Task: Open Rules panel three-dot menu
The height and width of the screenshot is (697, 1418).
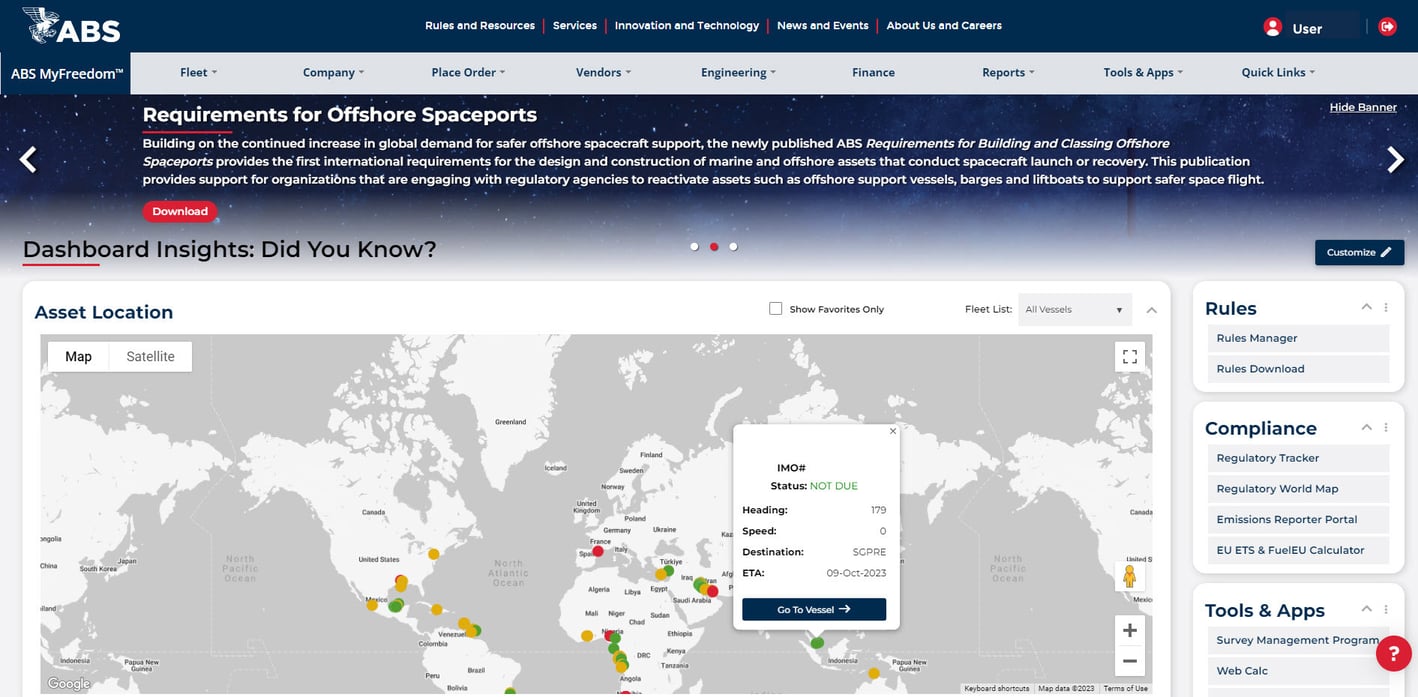Action: tap(1386, 307)
